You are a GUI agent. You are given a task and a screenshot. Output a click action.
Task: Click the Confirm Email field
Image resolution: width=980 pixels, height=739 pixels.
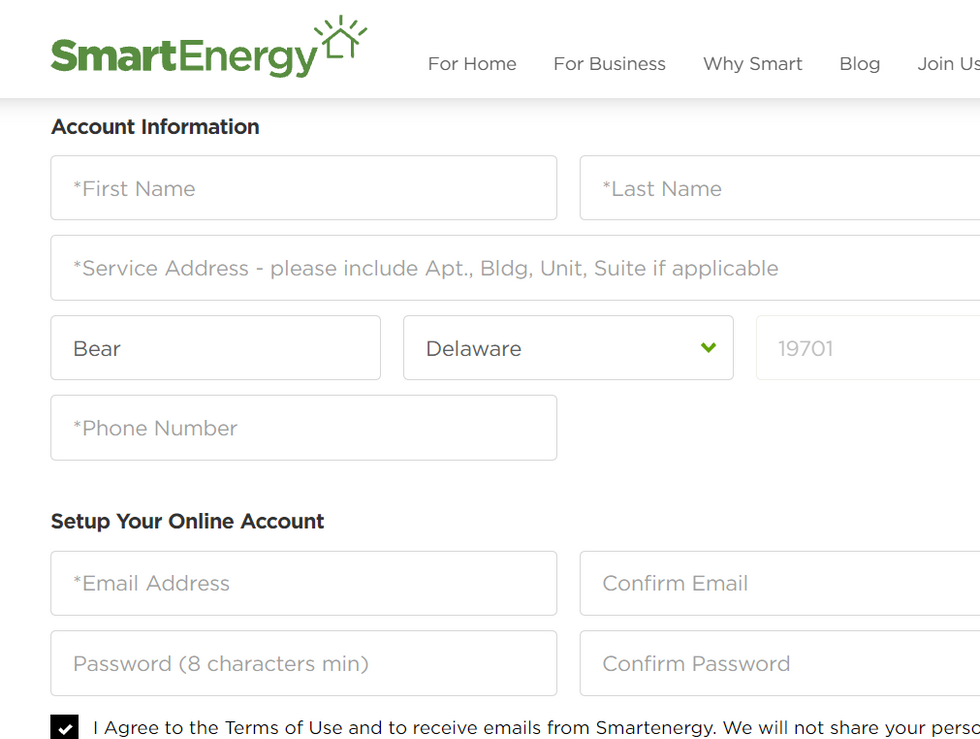pyautogui.click(x=780, y=583)
